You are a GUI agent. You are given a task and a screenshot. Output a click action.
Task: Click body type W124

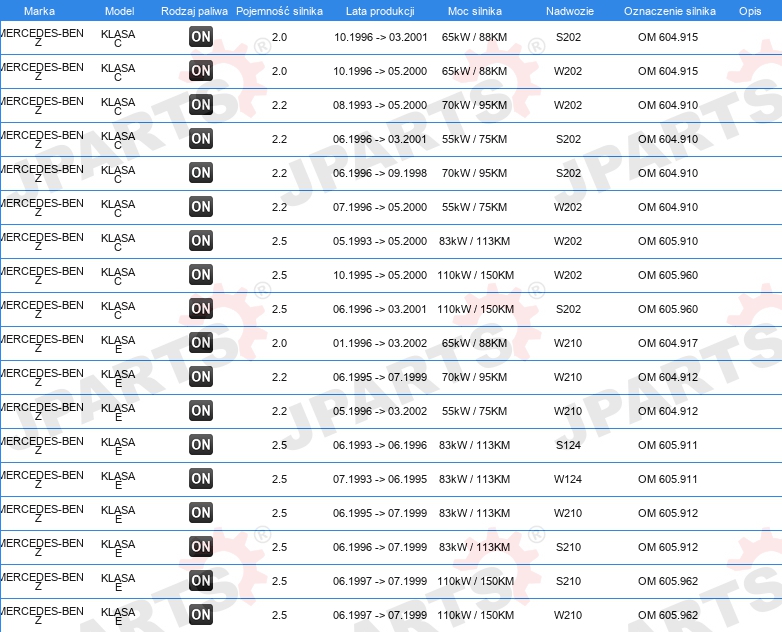click(x=568, y=479)
